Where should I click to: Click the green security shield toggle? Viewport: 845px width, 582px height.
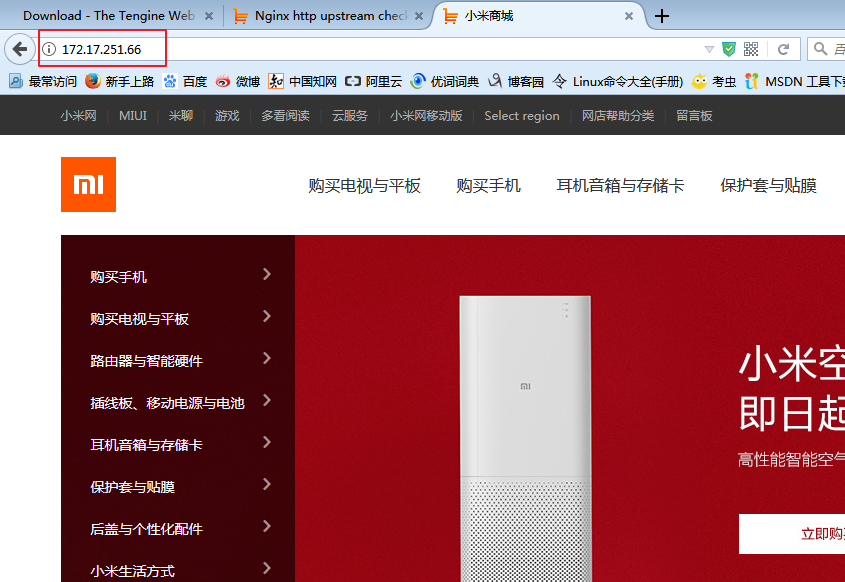point(729,49)
